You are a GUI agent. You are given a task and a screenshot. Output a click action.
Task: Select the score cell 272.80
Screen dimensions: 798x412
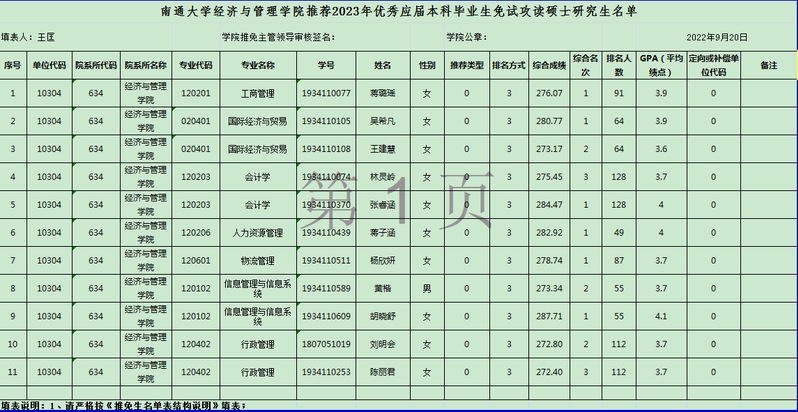pos(550,344)
